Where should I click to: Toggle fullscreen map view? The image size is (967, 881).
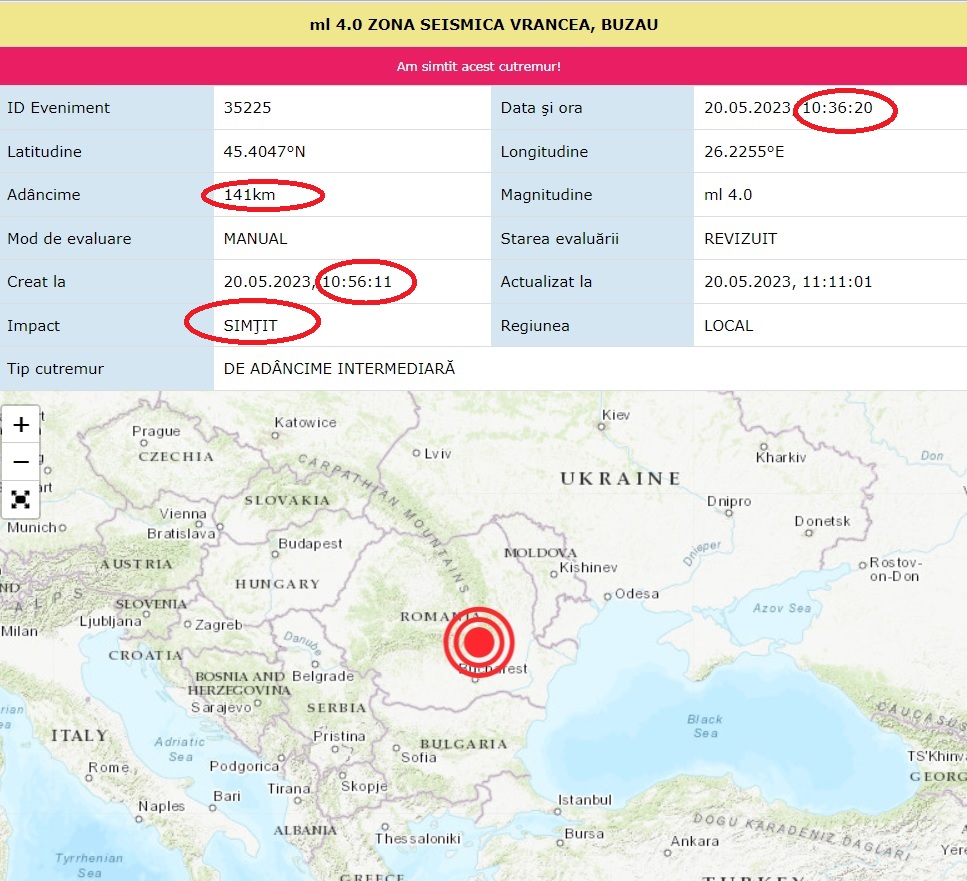tap(21, 499)
